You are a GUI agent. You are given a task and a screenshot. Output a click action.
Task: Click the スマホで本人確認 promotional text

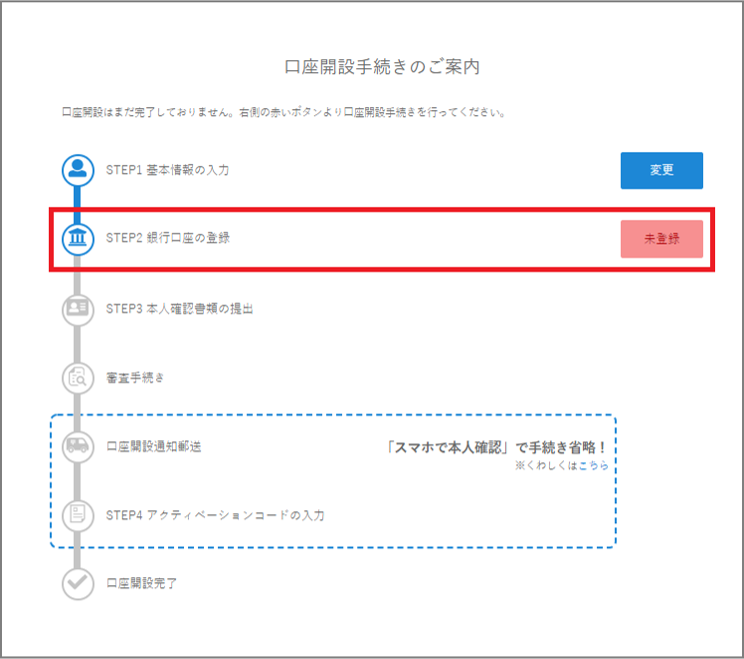point(495,447)
